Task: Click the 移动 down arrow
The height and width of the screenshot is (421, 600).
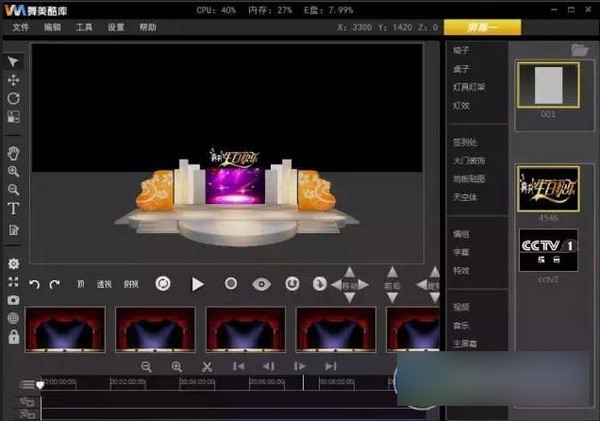Action: pos(349,297)
